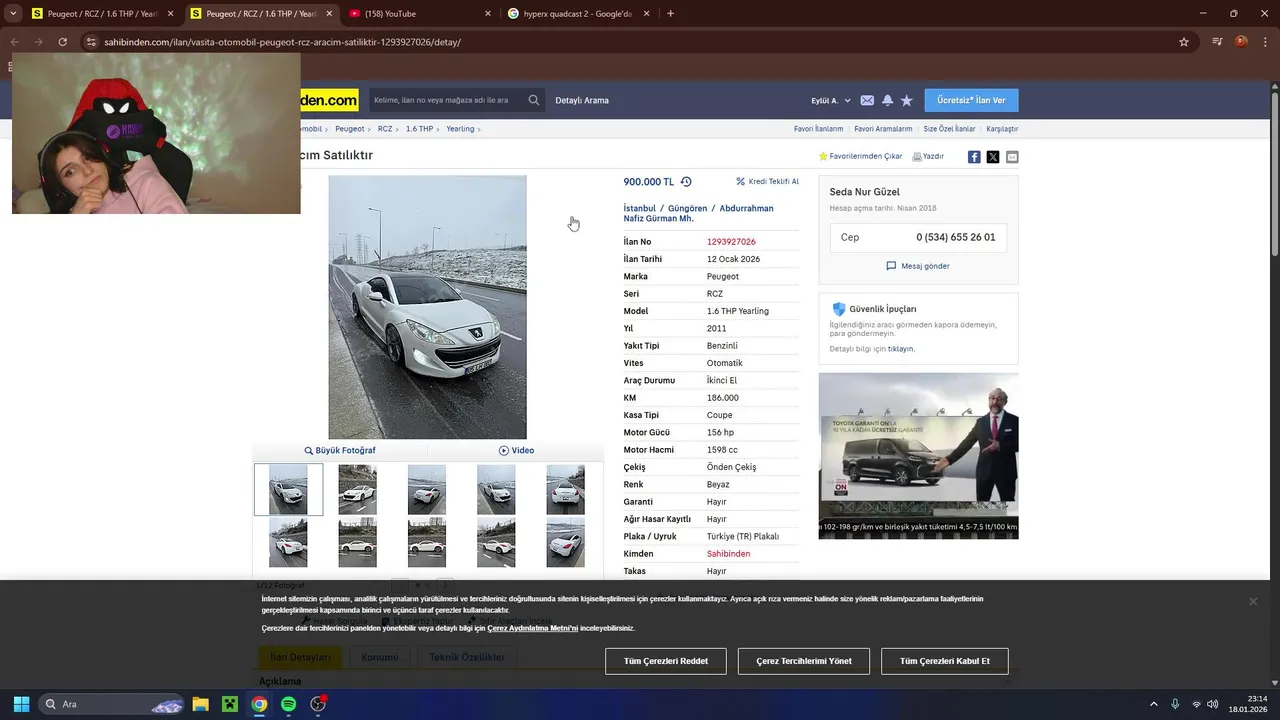This screenshot has height=720, width=1280.
Task: Click the 1.6 THP breadcrumb
Action: point(419,129)
